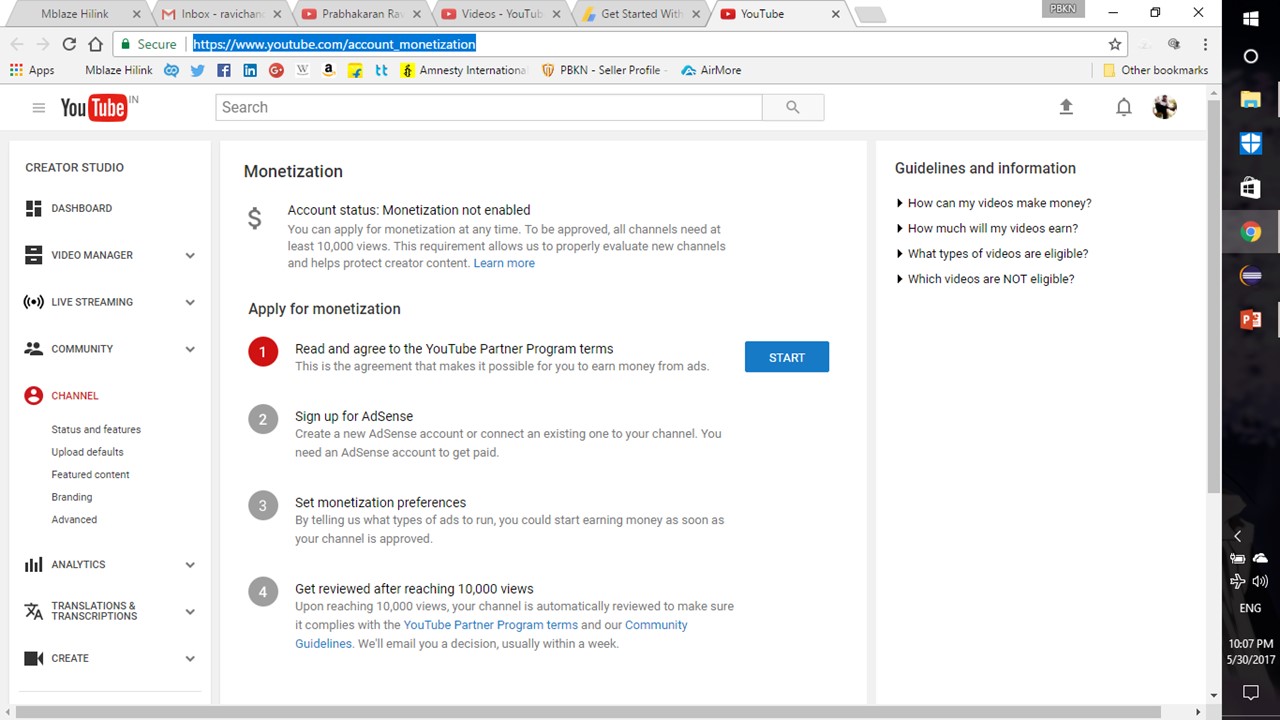1280x720 pixels.
Task: Bookmark this page with the star icon
Action: (x=1115, y=44)
